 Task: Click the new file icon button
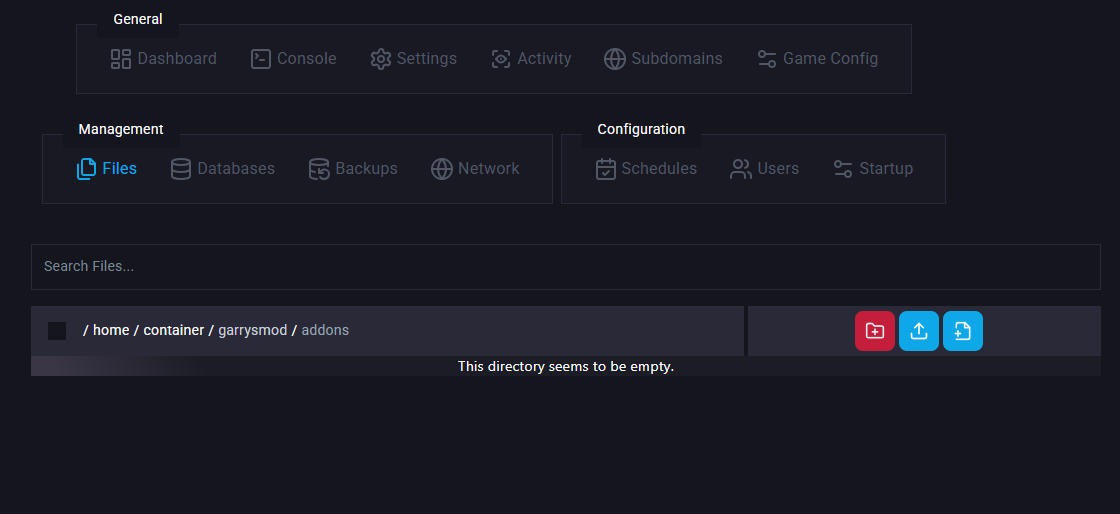[963, 331]
